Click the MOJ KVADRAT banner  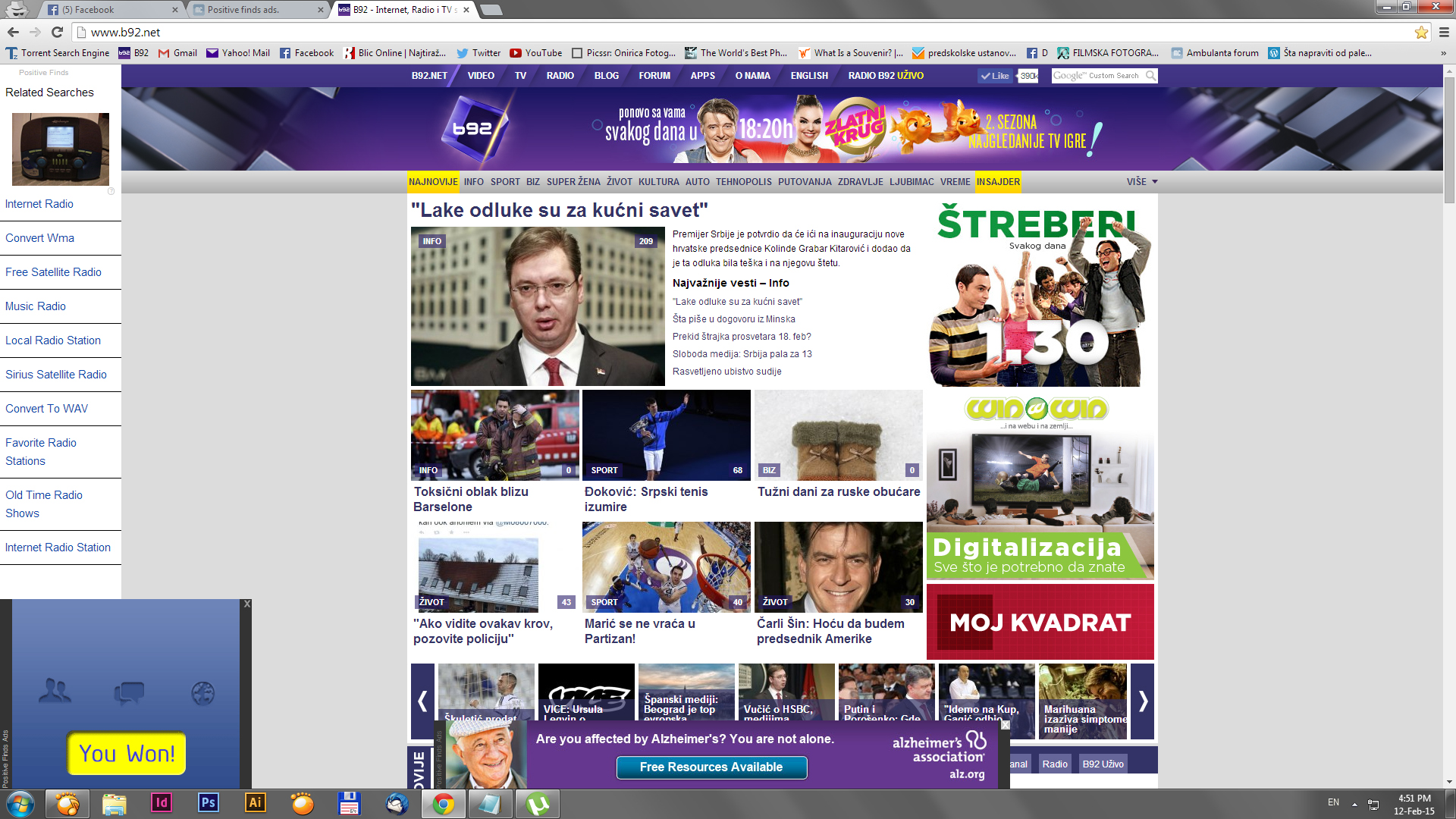[x=1040, y=622]
